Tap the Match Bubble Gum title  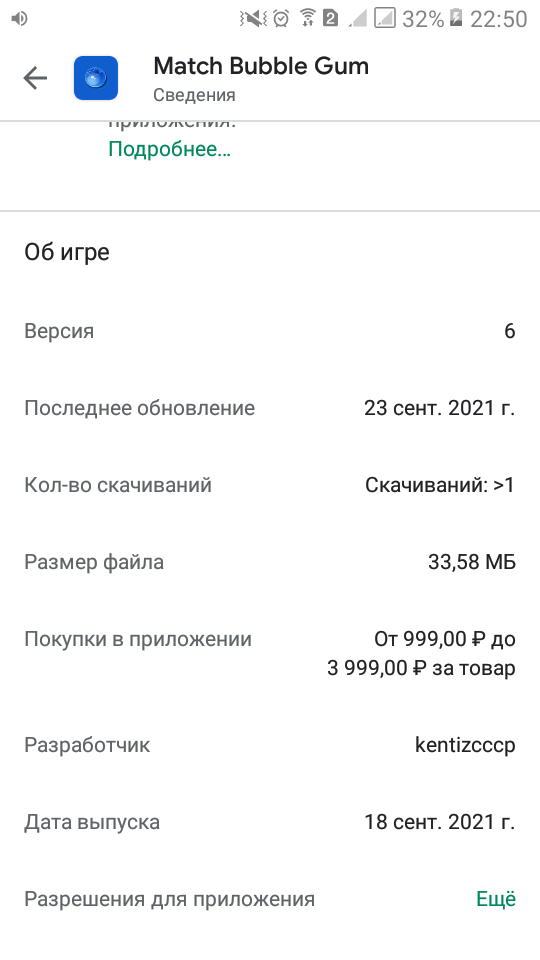pyautogui.click(x=261, y=66)
